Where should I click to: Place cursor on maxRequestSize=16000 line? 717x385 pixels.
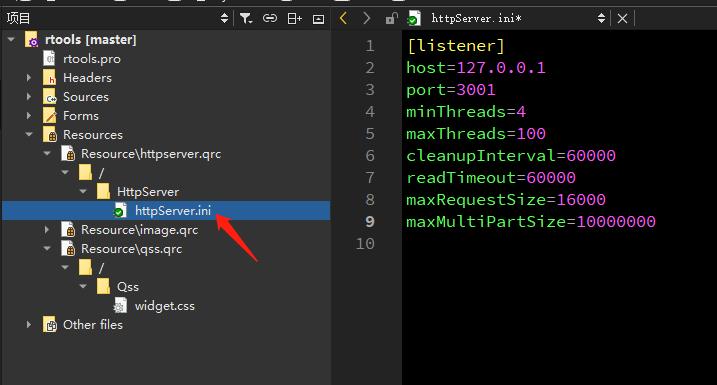[x=506, y=200]
